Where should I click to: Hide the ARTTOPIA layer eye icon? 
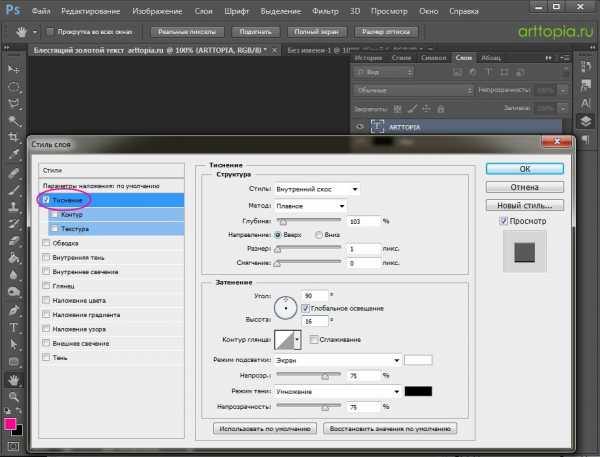(360, 127)
